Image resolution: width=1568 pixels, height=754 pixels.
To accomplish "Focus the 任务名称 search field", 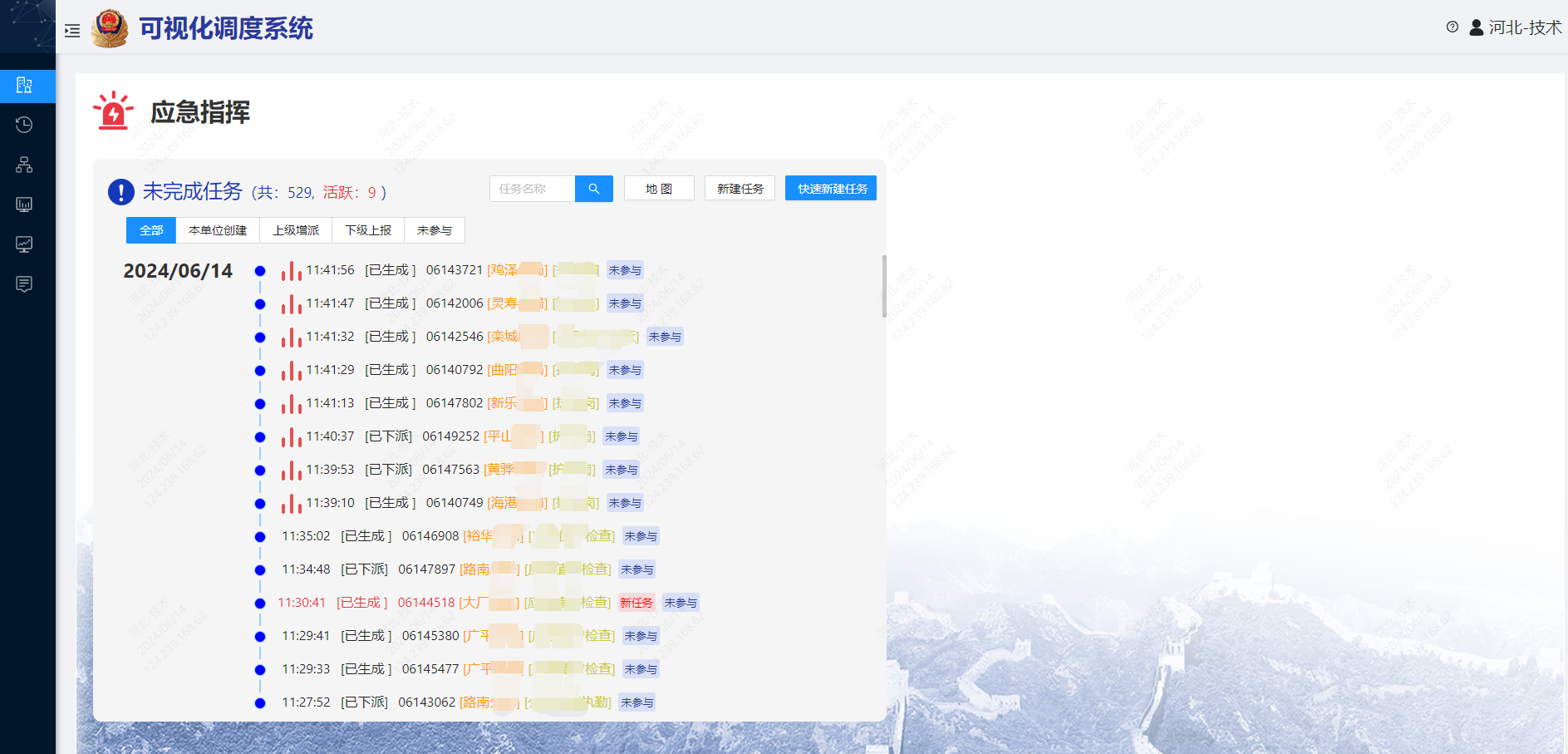I will coord(533,189).
